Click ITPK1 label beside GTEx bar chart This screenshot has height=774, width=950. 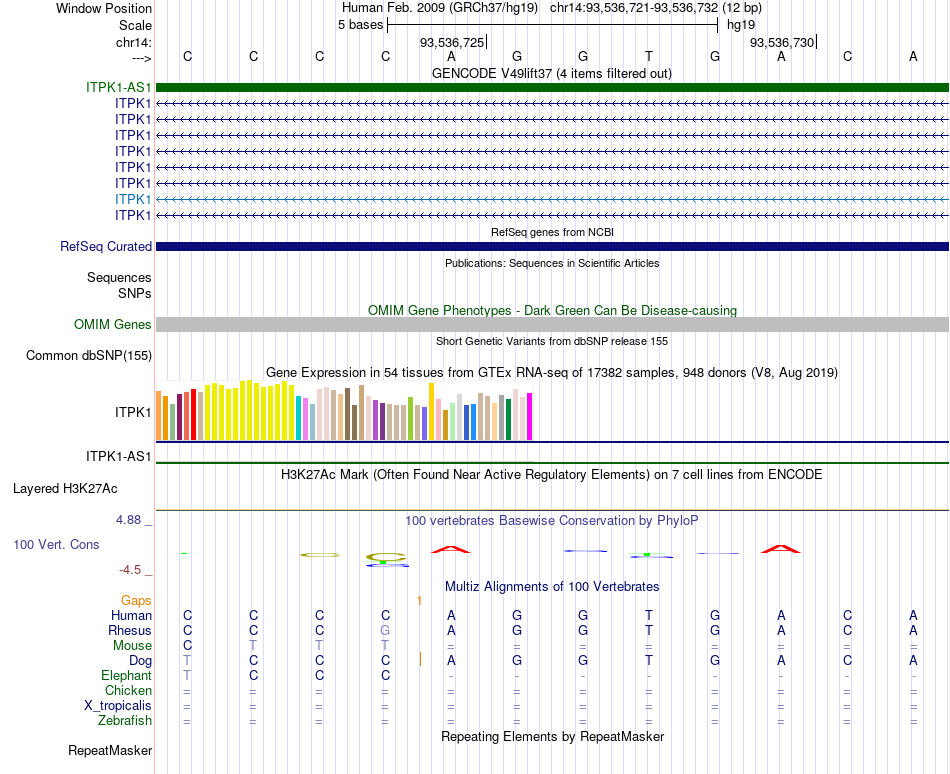tap(133, 412)
